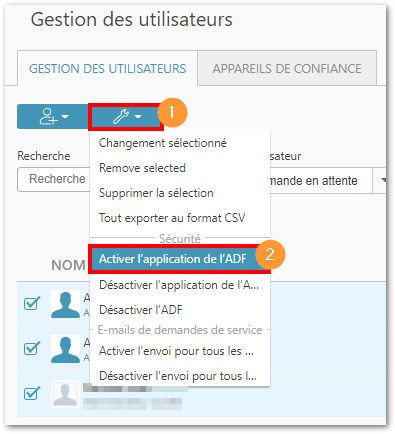Toggle the third user's checkbox

(32, 393)
